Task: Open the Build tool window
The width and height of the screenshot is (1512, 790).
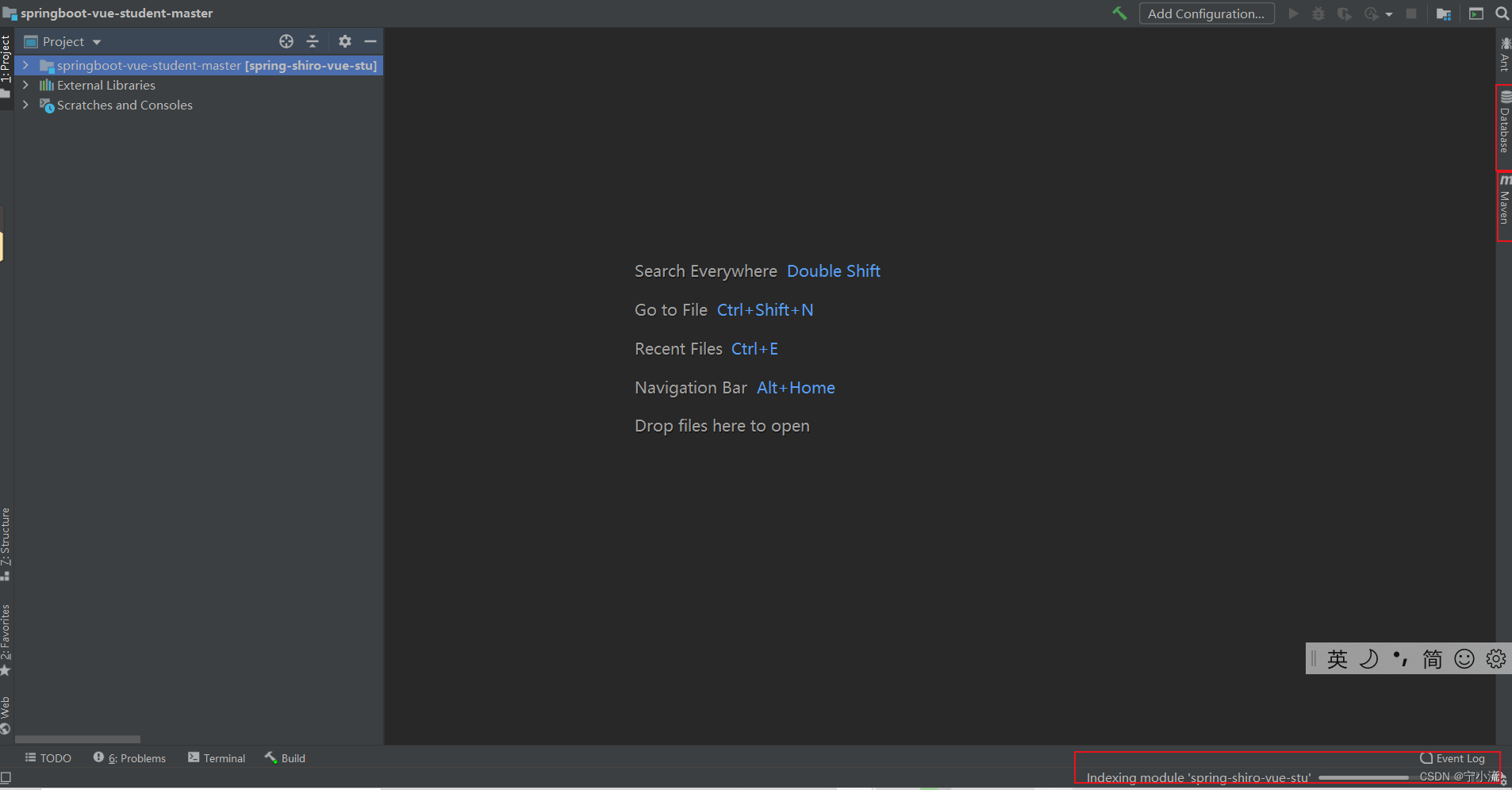Action: tap(285, 758)
